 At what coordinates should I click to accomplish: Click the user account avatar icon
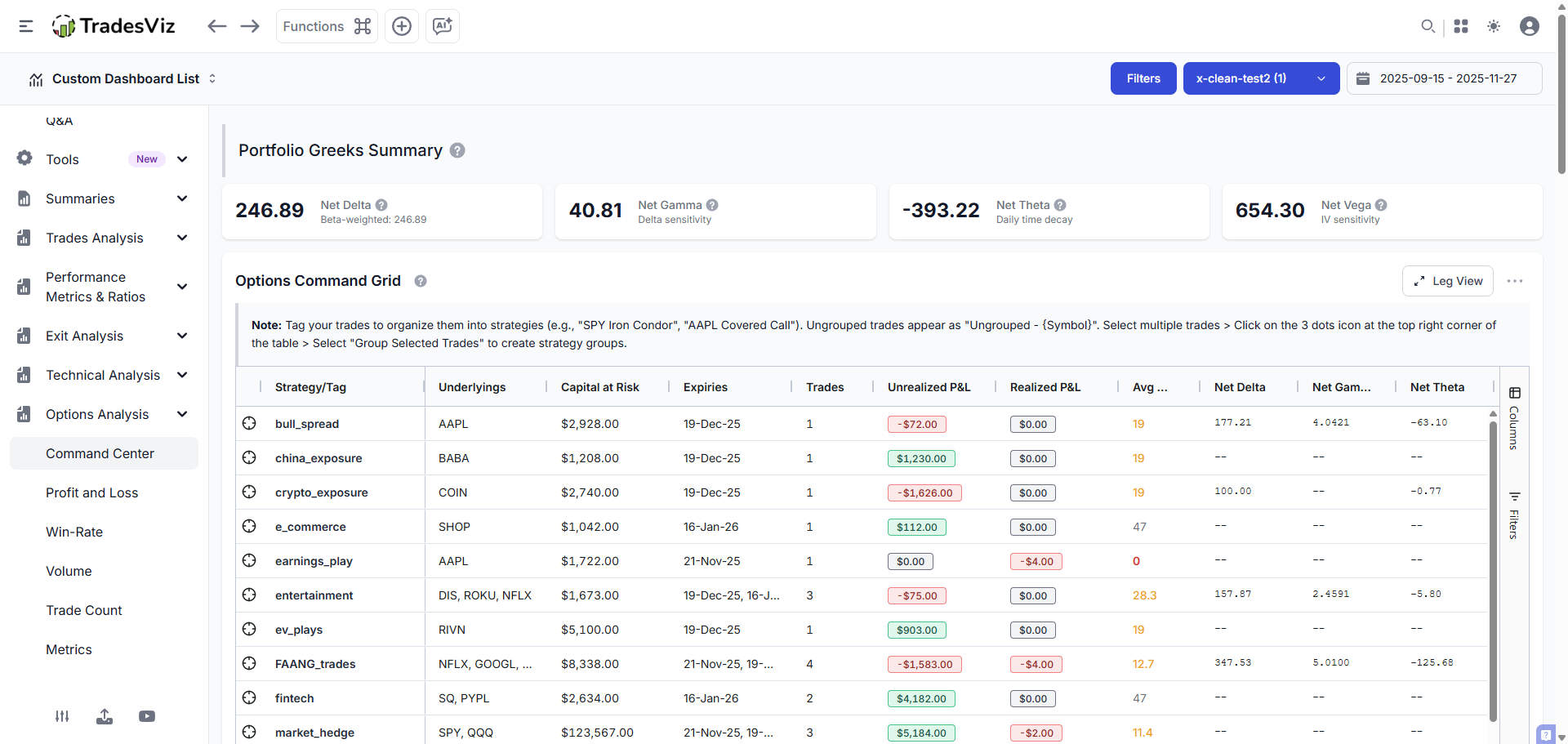coord(1529,26)
